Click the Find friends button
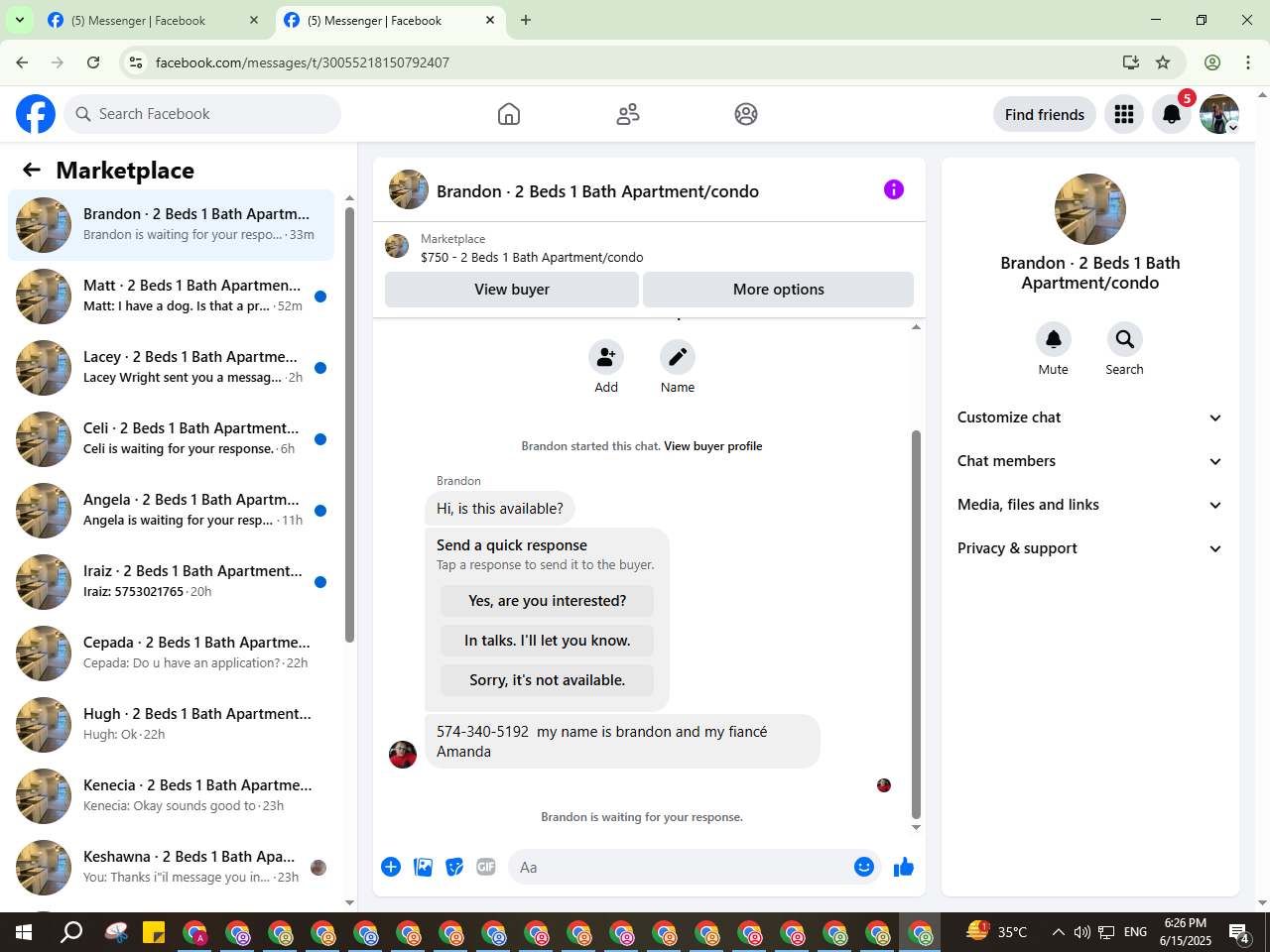The image size is (1270, 952). pyautogui.click(x=1045, y=114)
